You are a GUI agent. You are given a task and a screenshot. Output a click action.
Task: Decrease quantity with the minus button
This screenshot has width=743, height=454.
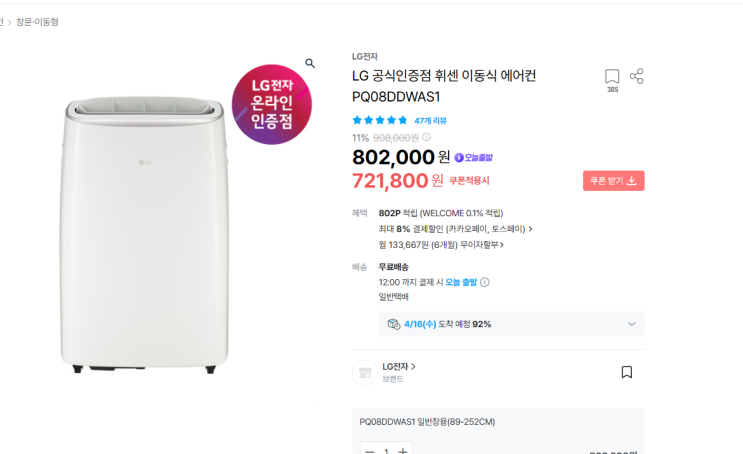click(x=369, y=450)
